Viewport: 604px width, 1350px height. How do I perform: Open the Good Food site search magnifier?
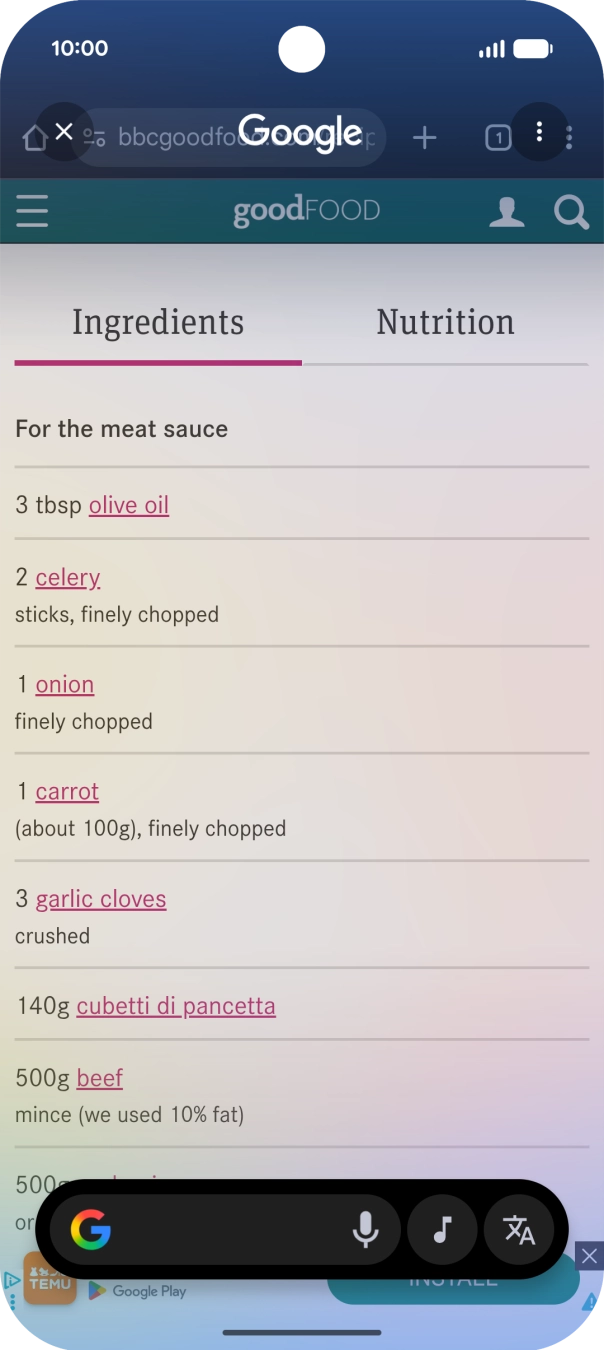click(571, 212)
